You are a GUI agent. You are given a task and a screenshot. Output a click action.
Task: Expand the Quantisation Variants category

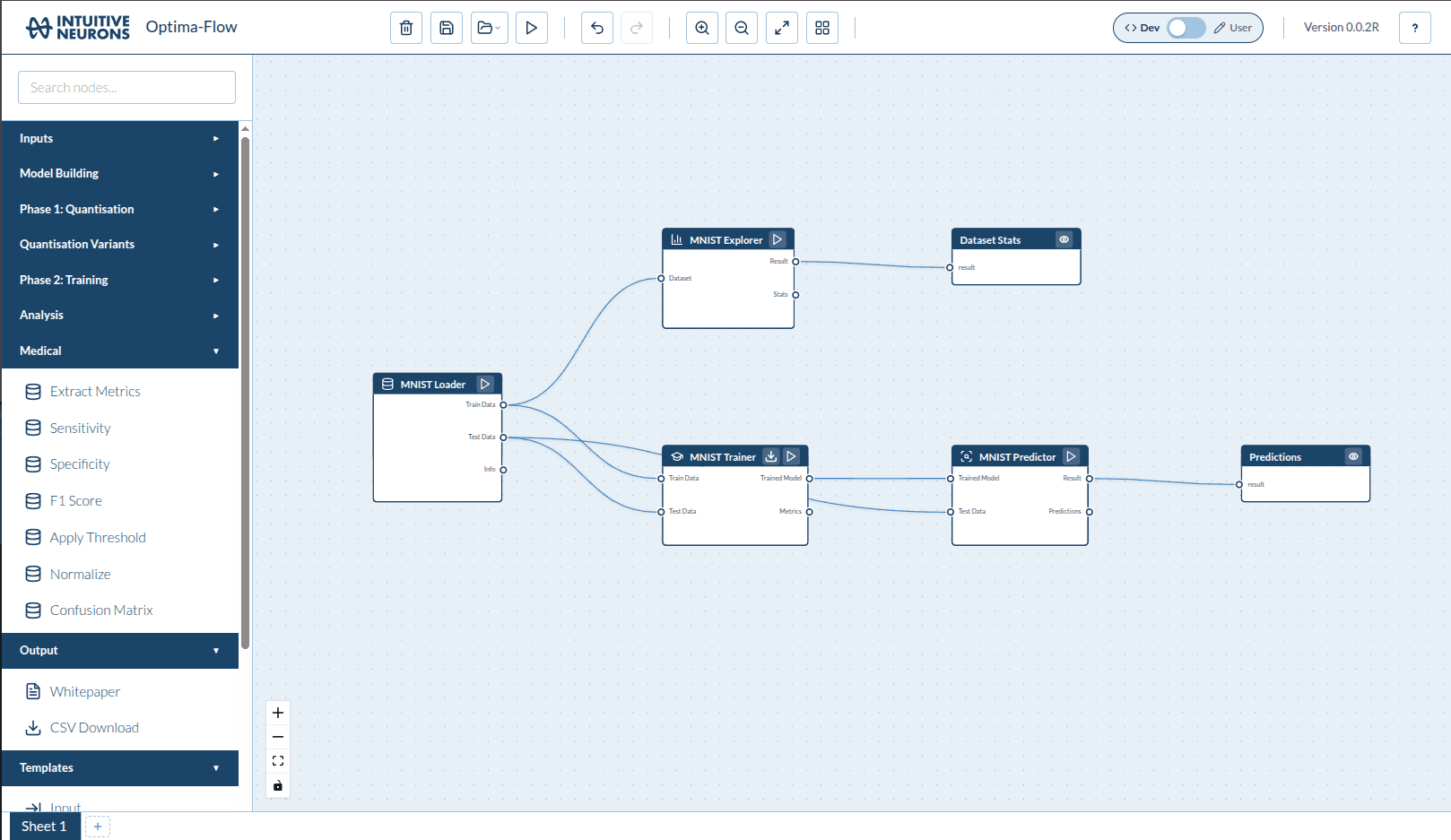click(x=120, y=244)
